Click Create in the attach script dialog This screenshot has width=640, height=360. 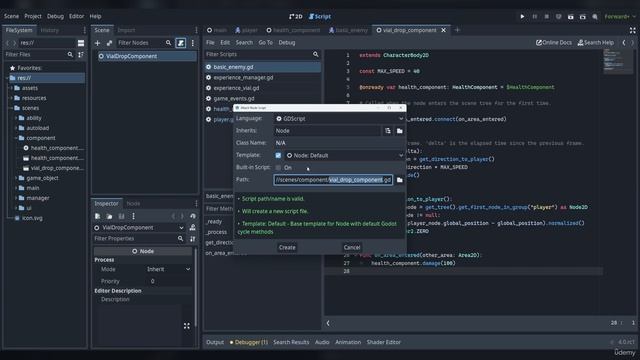[x=287, y=247]
